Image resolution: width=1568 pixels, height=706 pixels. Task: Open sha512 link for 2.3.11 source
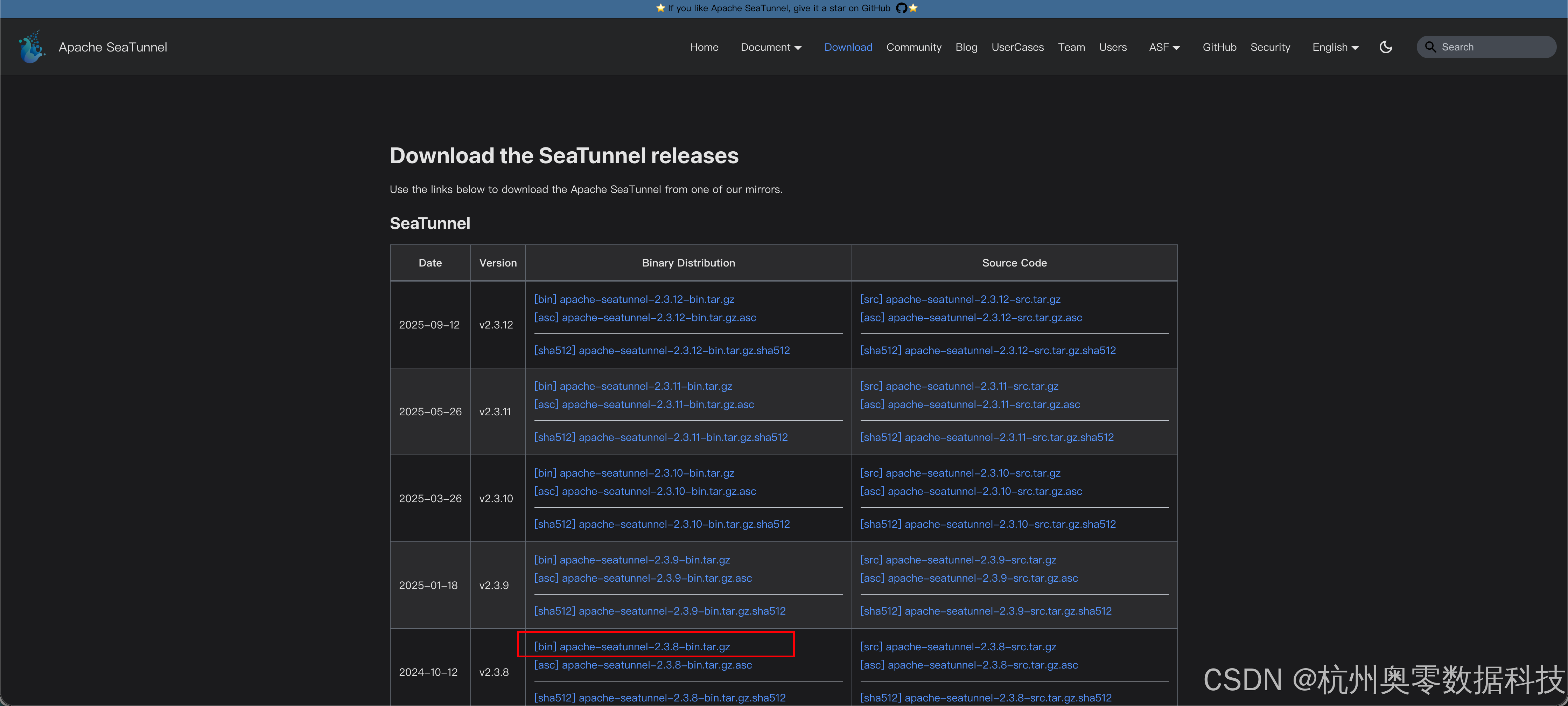click(x=987, y=437)
